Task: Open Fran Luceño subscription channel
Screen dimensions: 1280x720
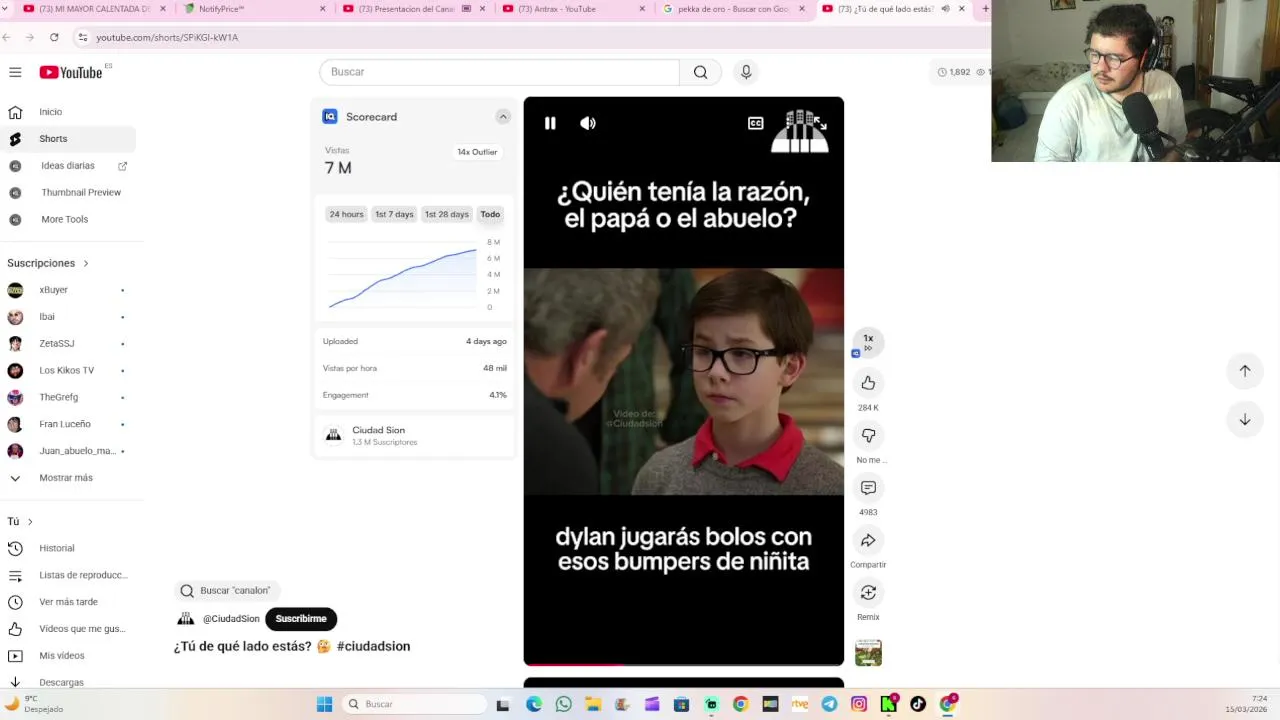Action: pos(65,424)
